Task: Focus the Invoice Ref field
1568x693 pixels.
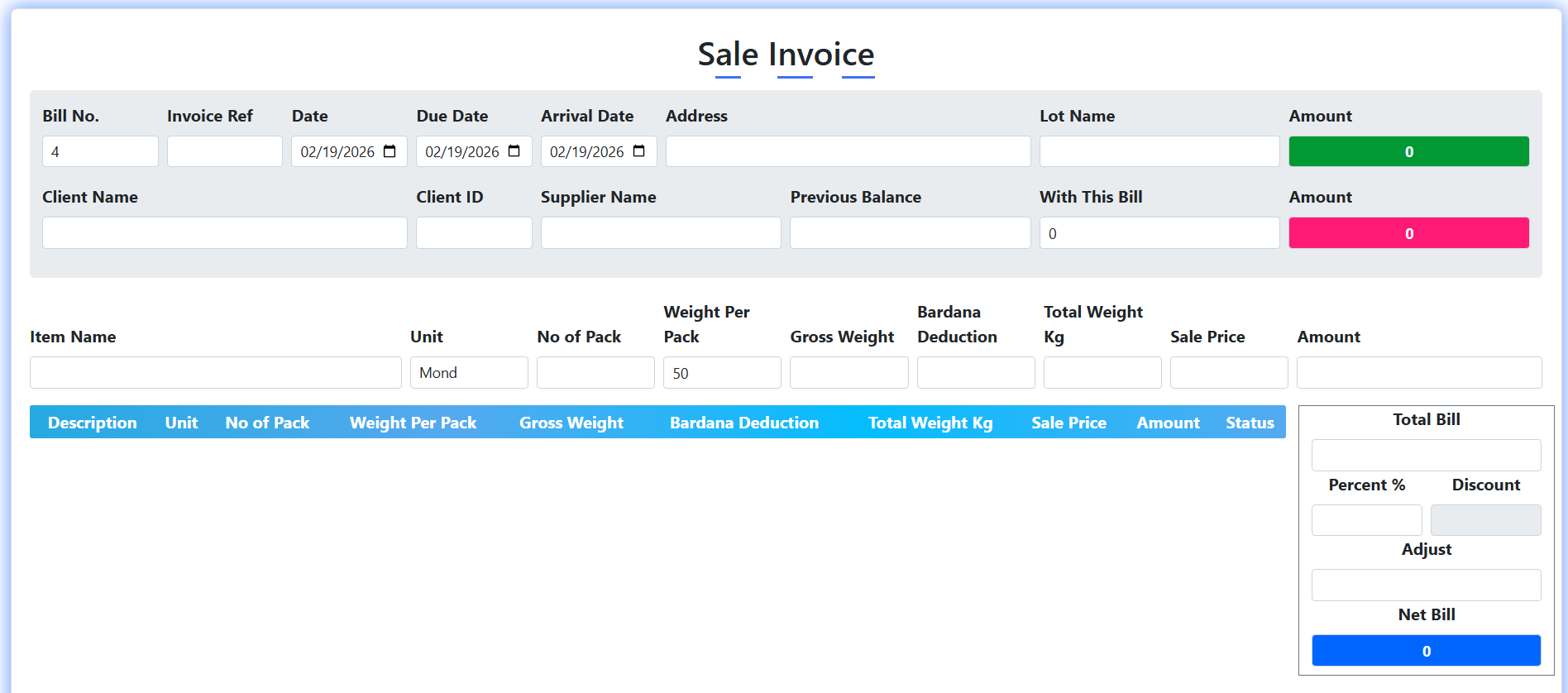Action: (224, 151)
